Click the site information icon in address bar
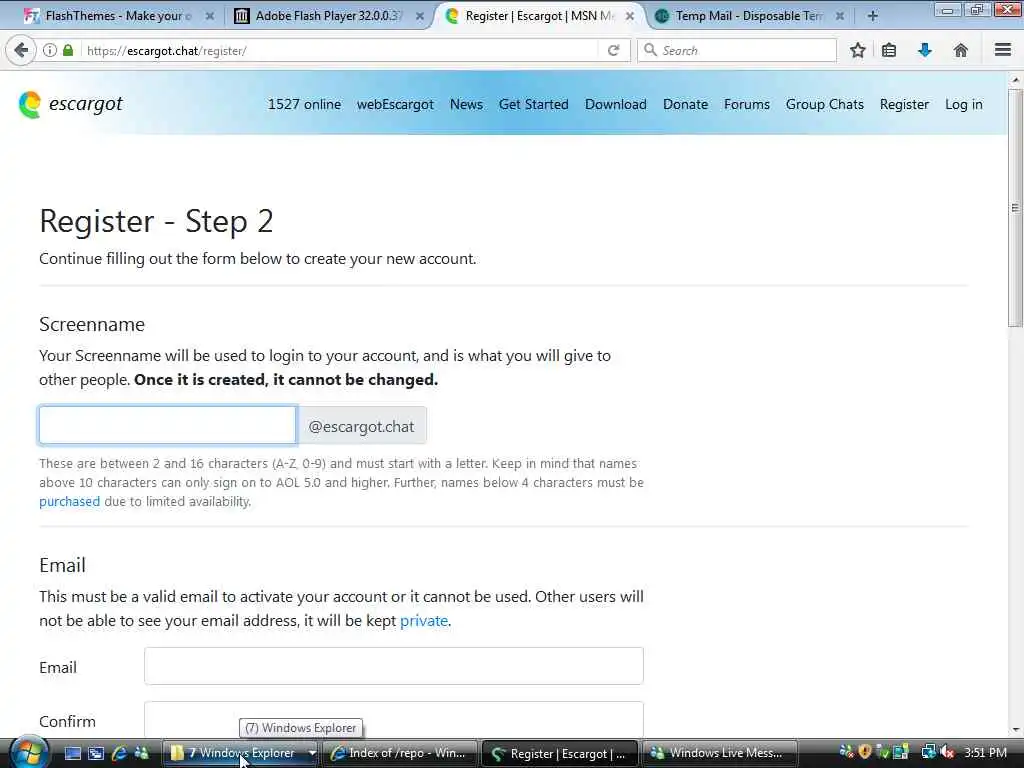Image resolution: width=1024 pixels, height=768 pixels. click(x=50, y=50)
